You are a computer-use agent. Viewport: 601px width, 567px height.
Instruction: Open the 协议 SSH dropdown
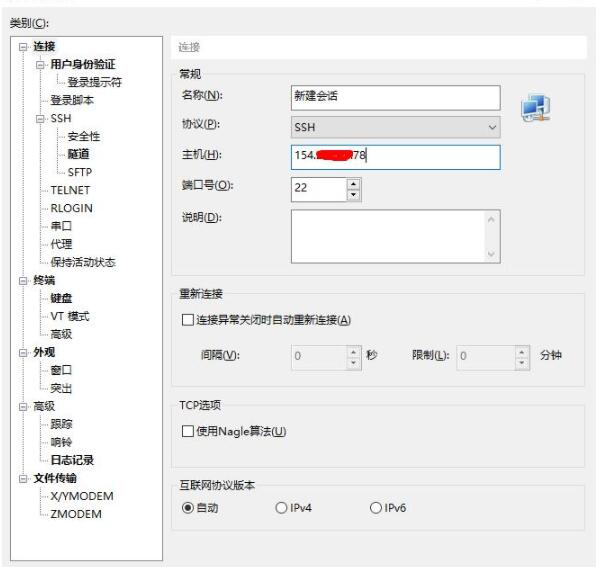click(396, 127)
